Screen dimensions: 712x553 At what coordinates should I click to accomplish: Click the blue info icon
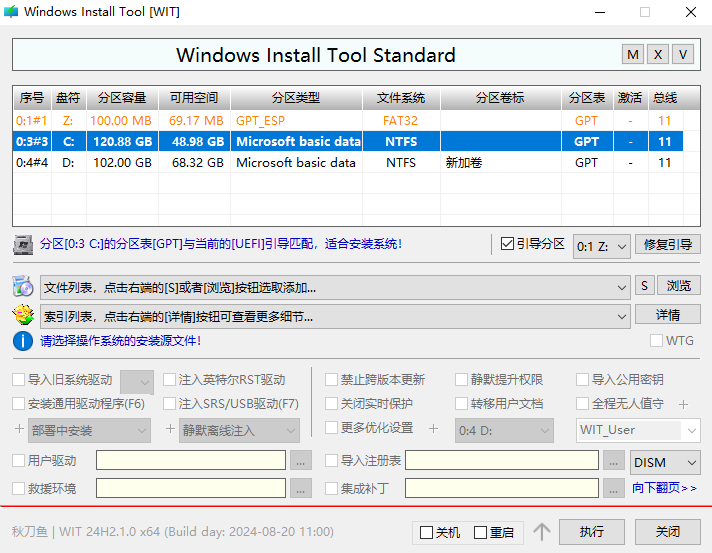[x=23, y=341]
